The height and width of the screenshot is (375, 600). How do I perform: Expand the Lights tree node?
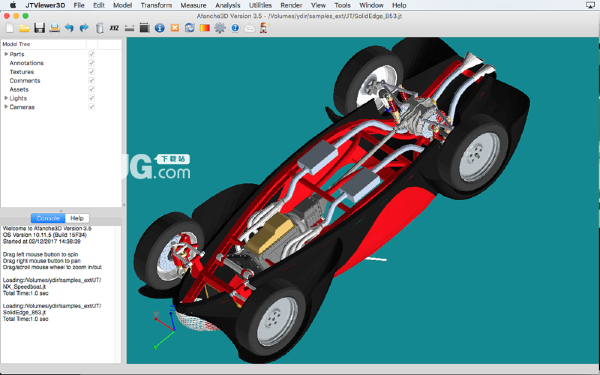pyautogui.click(x=6, y=98)
